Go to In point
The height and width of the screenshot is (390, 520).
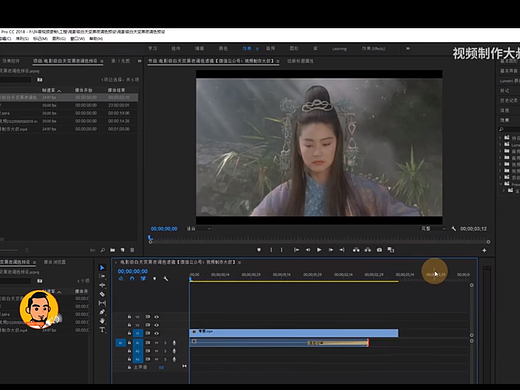click(x=296, y=250)
